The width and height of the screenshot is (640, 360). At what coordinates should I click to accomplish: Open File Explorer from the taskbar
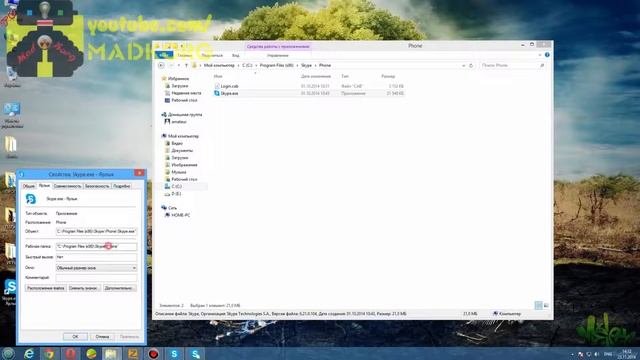[111, 353]
